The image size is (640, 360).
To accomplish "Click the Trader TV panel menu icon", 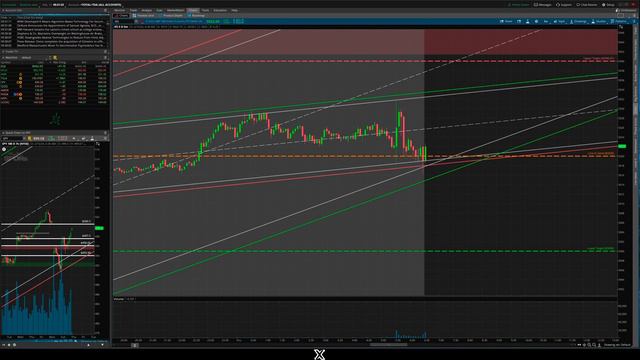I will point(105,52).
